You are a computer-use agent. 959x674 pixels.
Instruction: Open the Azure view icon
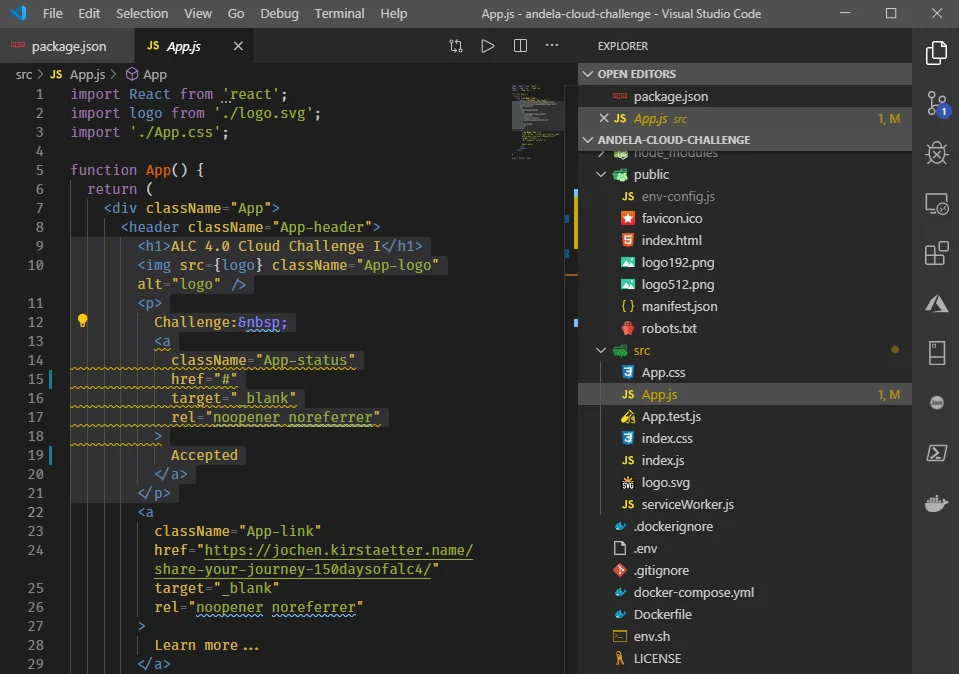point(936,303)
